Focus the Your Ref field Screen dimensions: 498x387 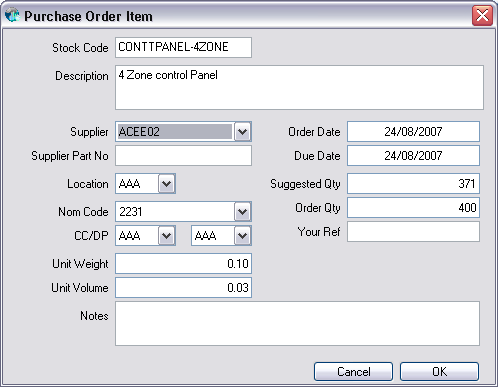413,232
